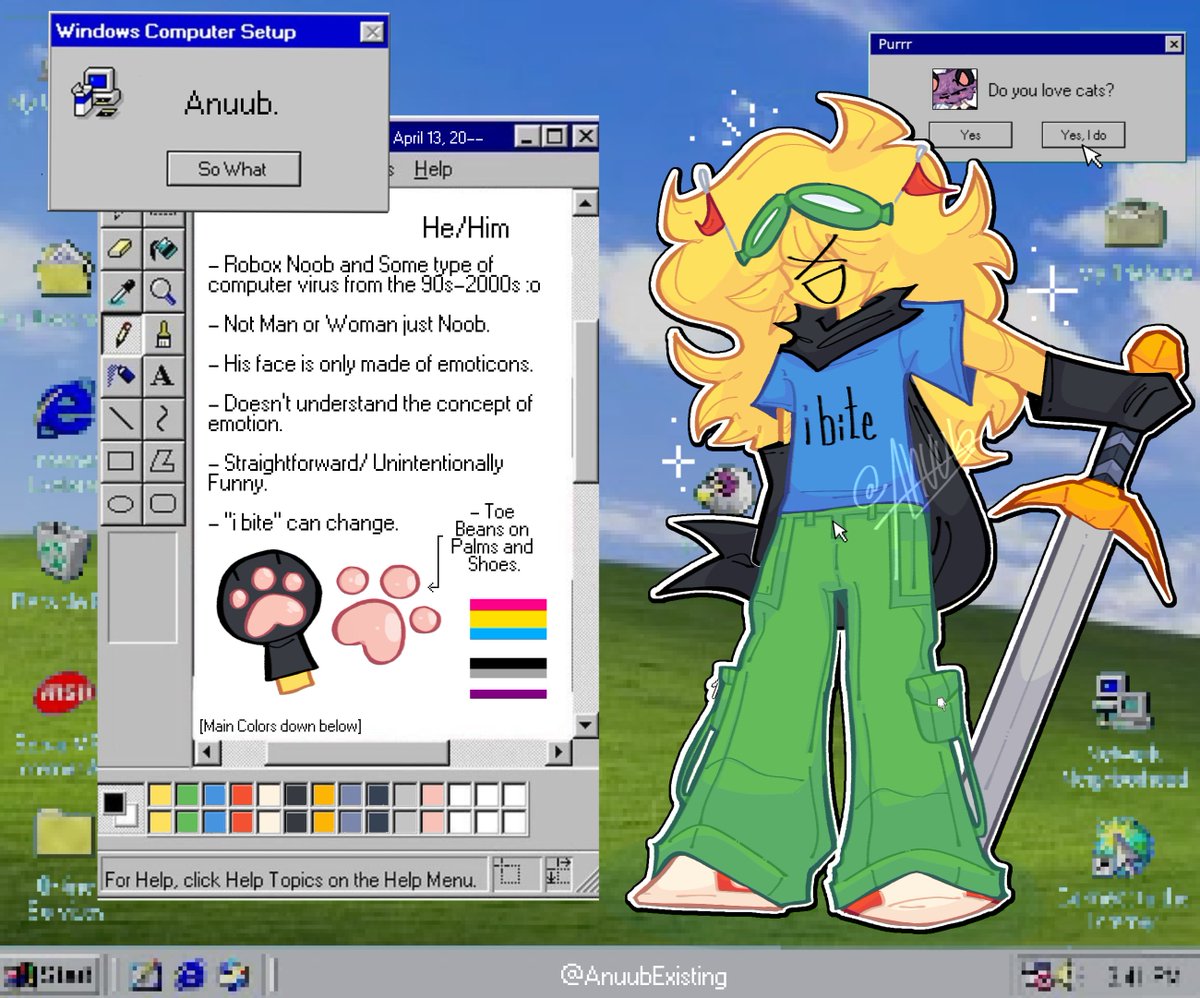Select the Online Services folder icon

[63, 832]
